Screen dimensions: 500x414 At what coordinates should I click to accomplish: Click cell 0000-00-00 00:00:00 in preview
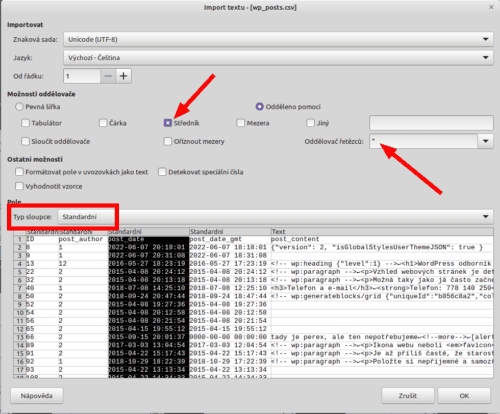click(230, 337)
